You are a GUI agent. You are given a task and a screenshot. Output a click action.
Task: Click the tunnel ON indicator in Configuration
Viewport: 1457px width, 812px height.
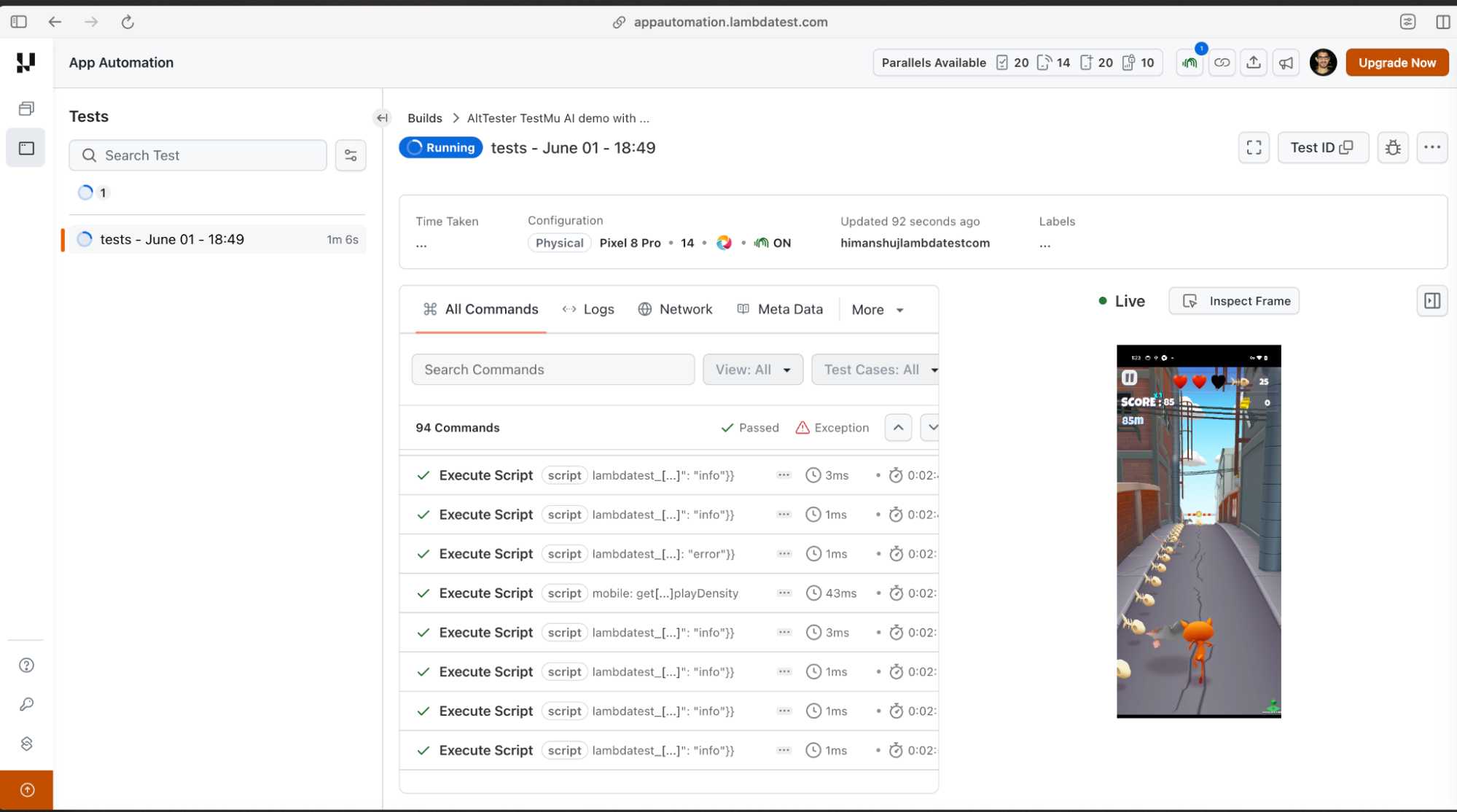pyautogui.click(x=773, y=243)
